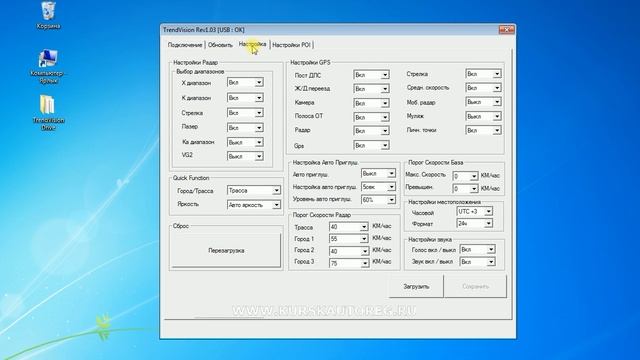Open the Муляж dropdown
Image resolution: width=640 pixels, height=360 pixels.
[x=483, y=116]
